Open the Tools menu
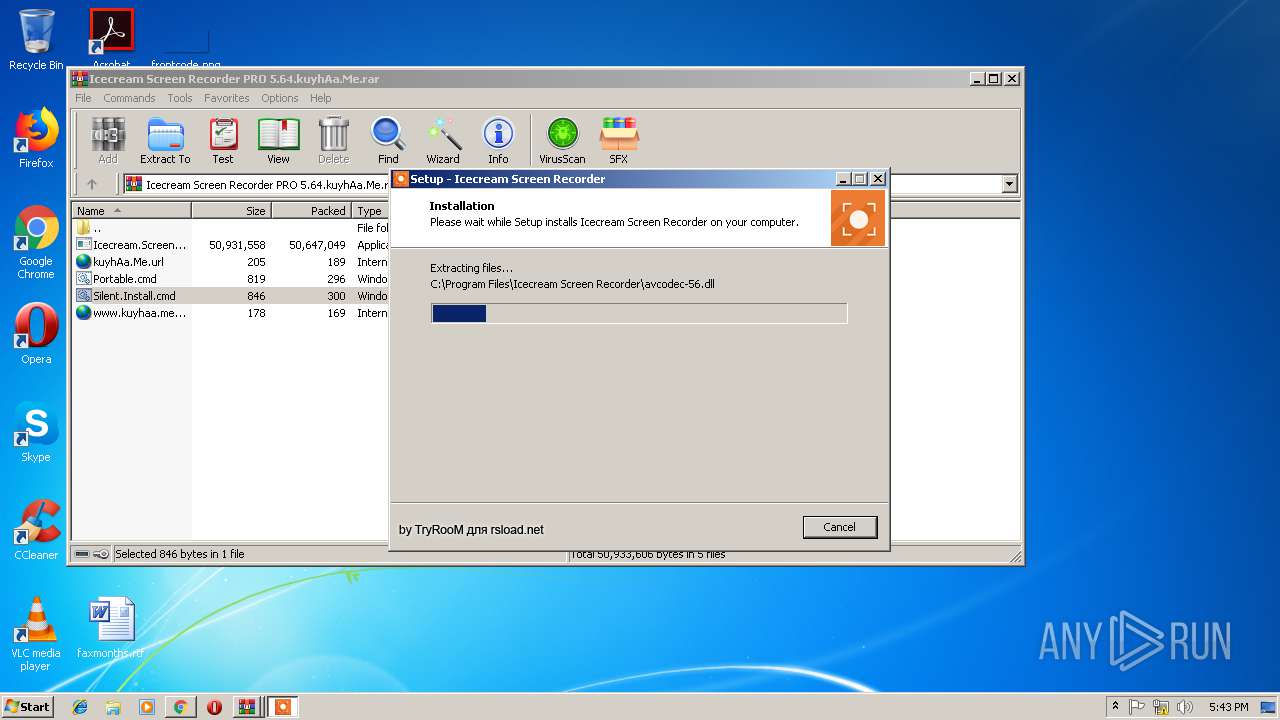Image resolution: width=1280 pixels, height=720 pixels. click(180, 98)
